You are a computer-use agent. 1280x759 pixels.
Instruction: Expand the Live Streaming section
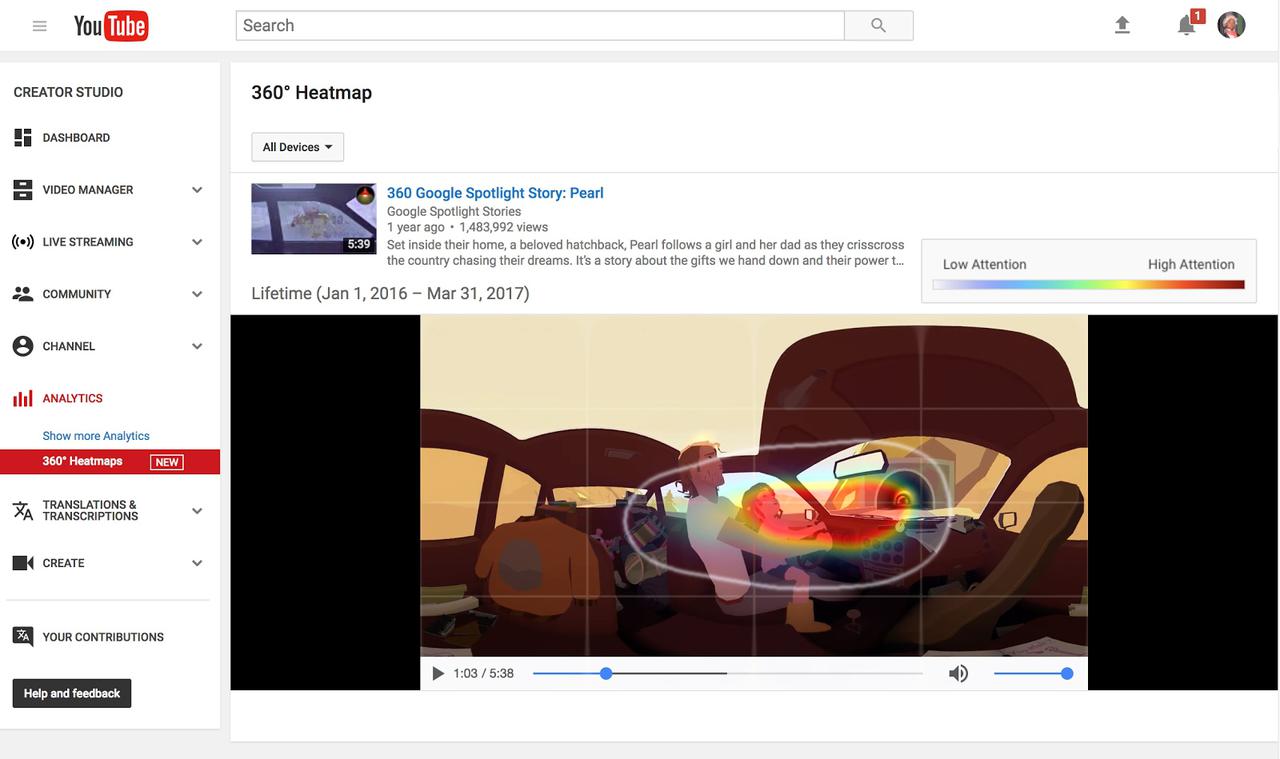click(x=197, y=242)
